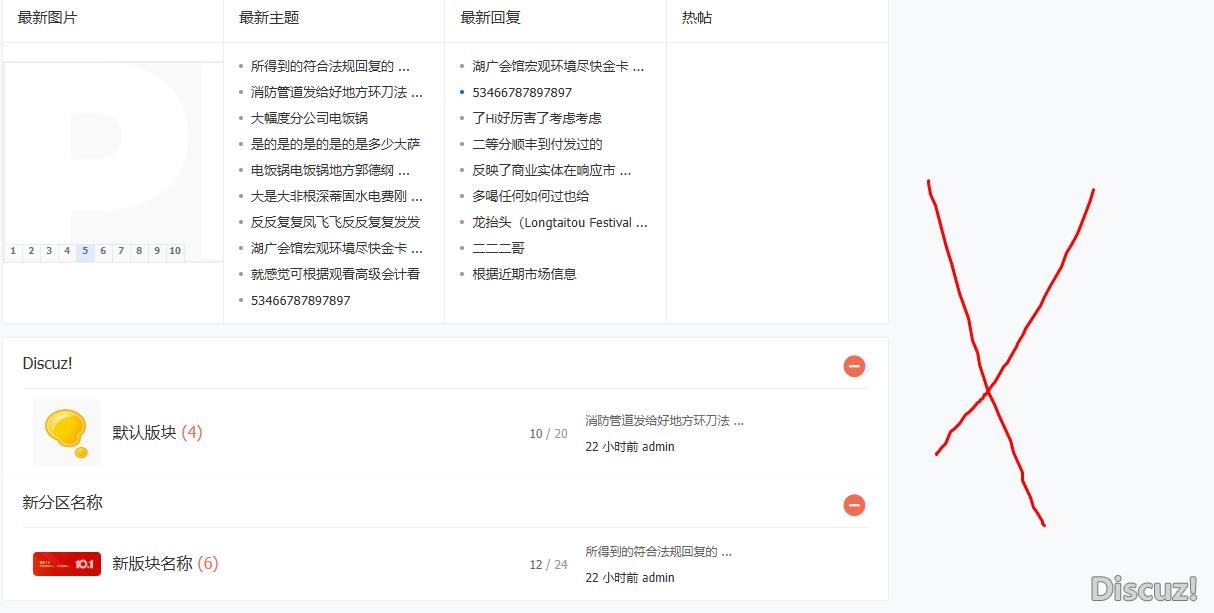1214x613 pixels.
Task: Click admin in 新版块名称 last post
Action: [x=658, y=578]
